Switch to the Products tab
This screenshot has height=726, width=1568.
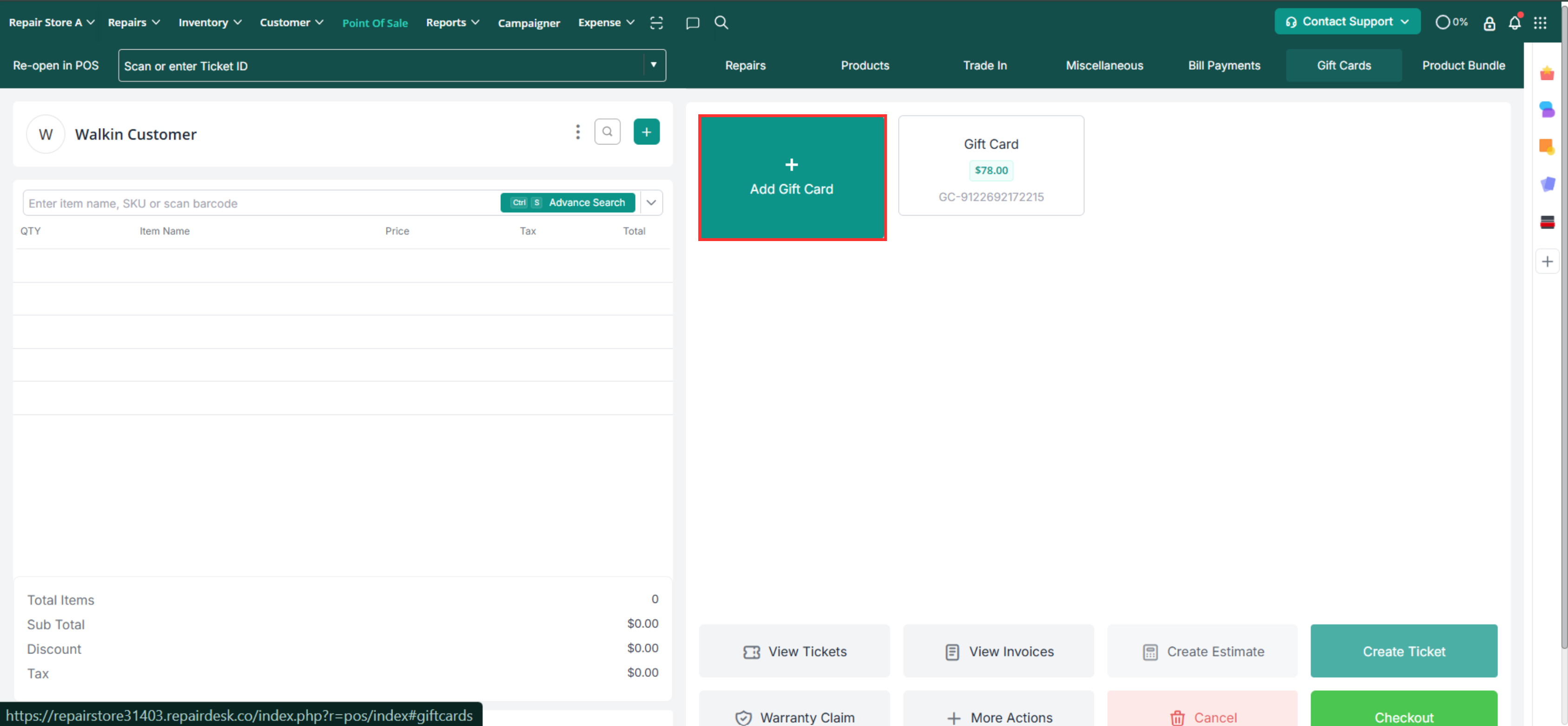[x=864, y=65]
